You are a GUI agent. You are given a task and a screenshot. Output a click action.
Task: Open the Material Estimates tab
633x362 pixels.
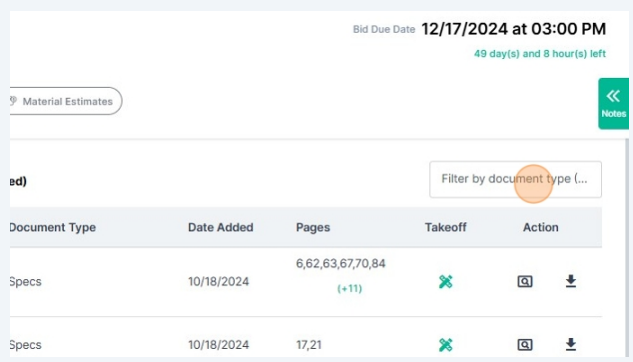point(66,101)
